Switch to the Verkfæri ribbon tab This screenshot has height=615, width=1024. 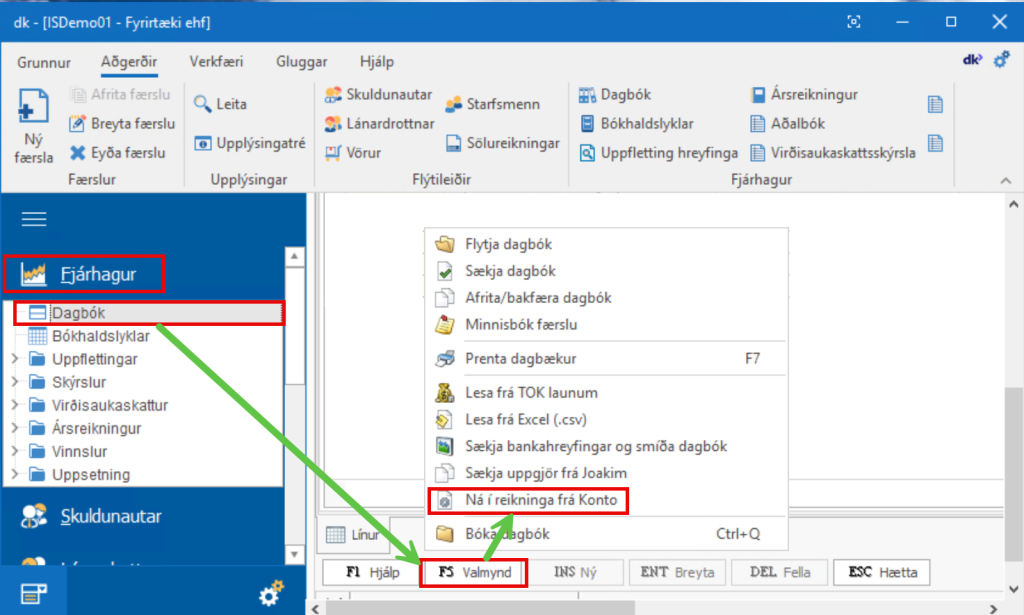click(x=216, y=62)
